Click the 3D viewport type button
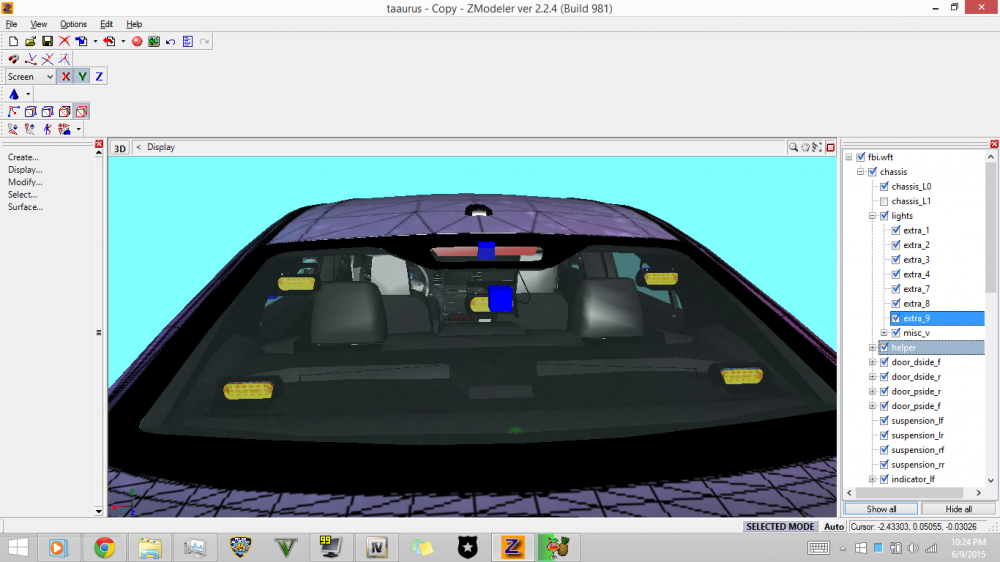This screenshot has width=1000, height=562. [x=120, y=148]
